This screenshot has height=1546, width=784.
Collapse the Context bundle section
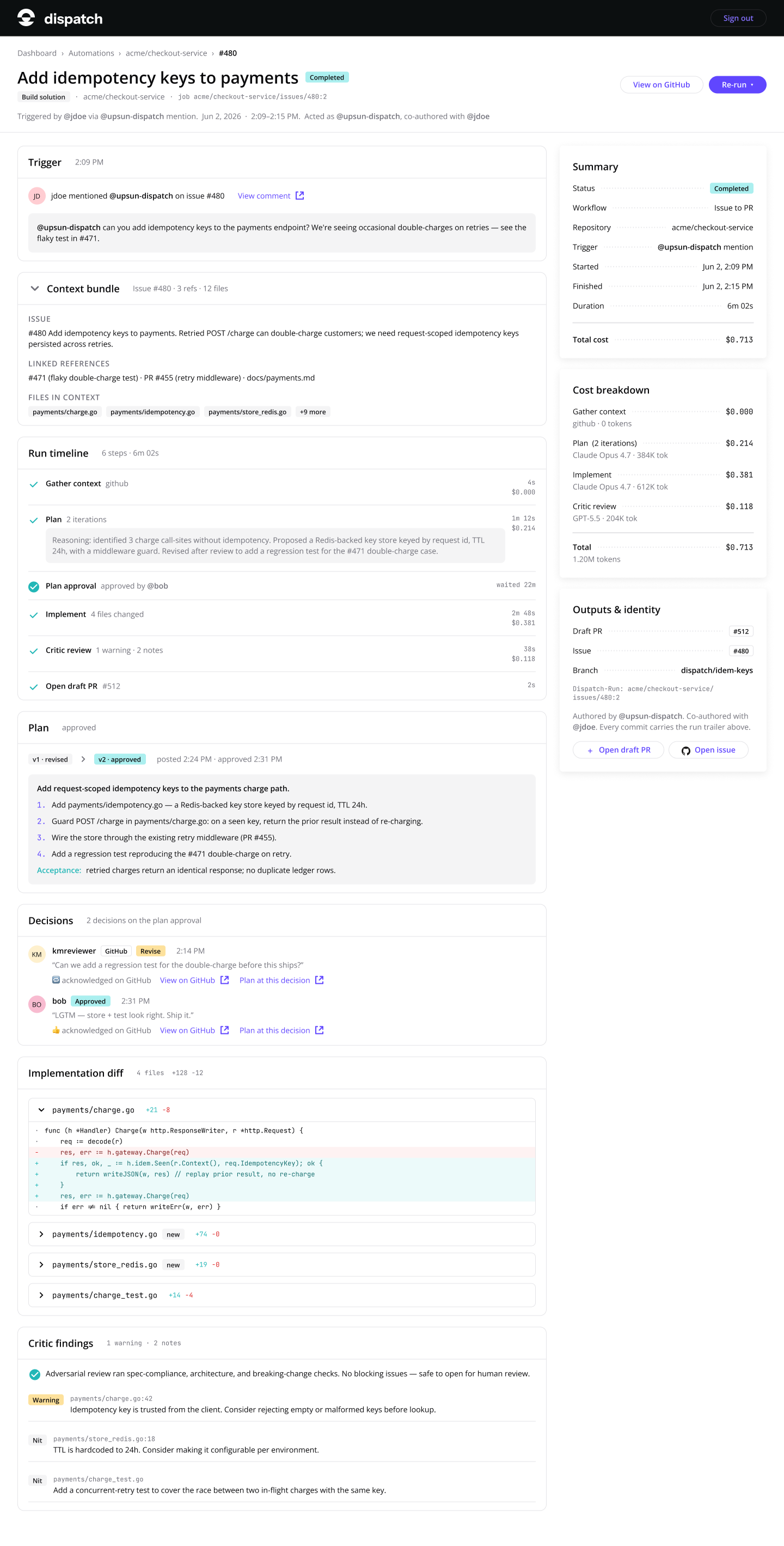coord(35,289)
